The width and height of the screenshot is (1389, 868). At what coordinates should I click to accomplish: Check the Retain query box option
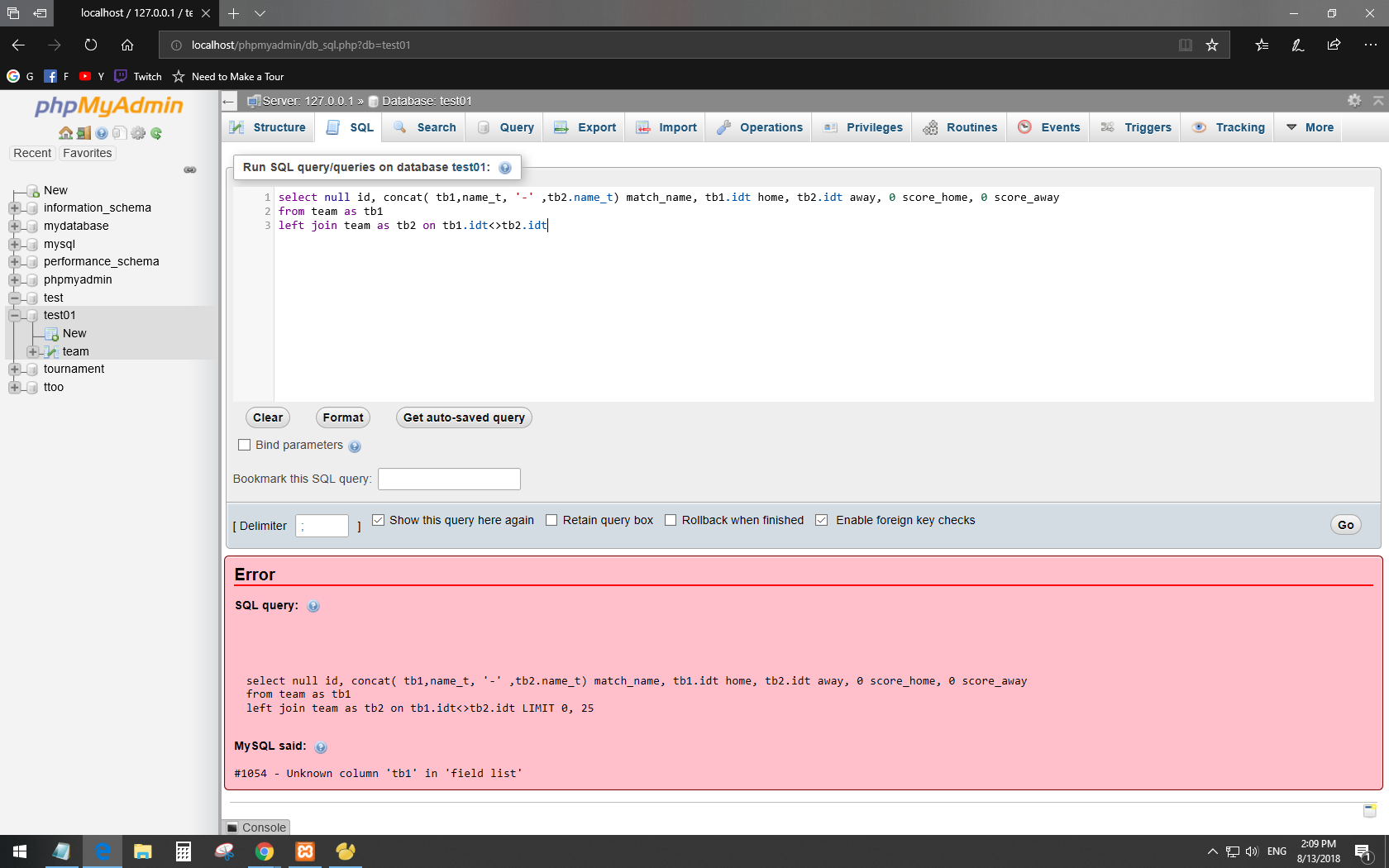click(551, 520)
